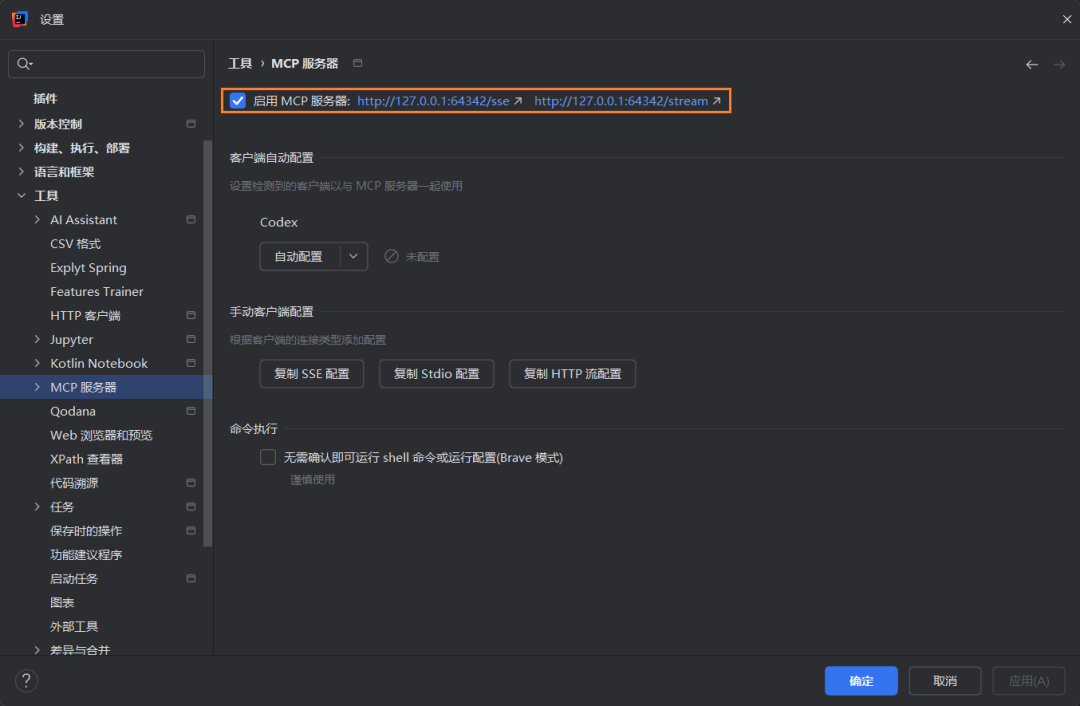Screen dimensions: 1080x706
Task: Open the 自动配置 dropdown arrow for Codex
Action: tap(353, 256)
